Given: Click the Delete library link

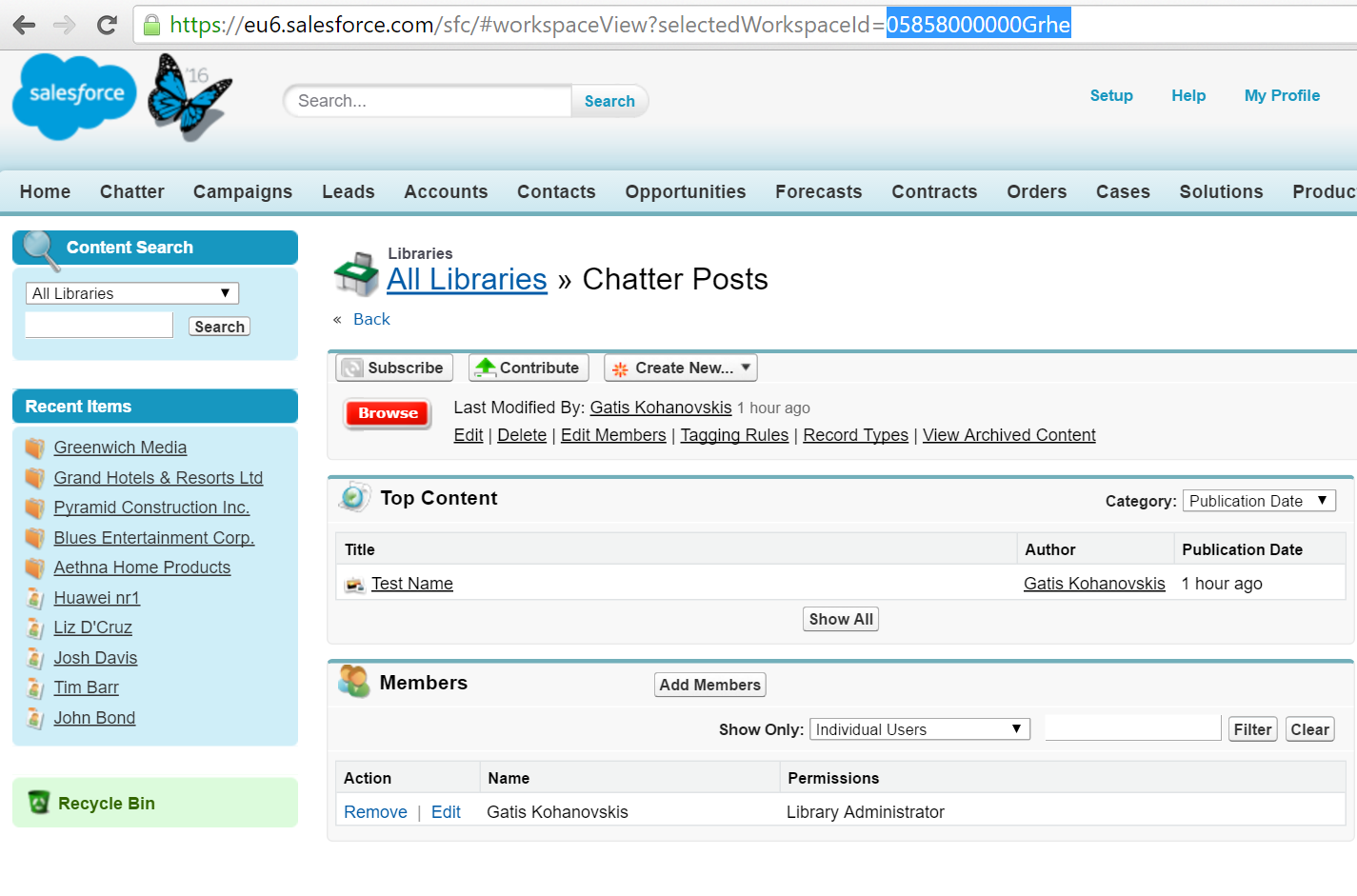Looking at the screenshot, I should click(x=522, y=435).
